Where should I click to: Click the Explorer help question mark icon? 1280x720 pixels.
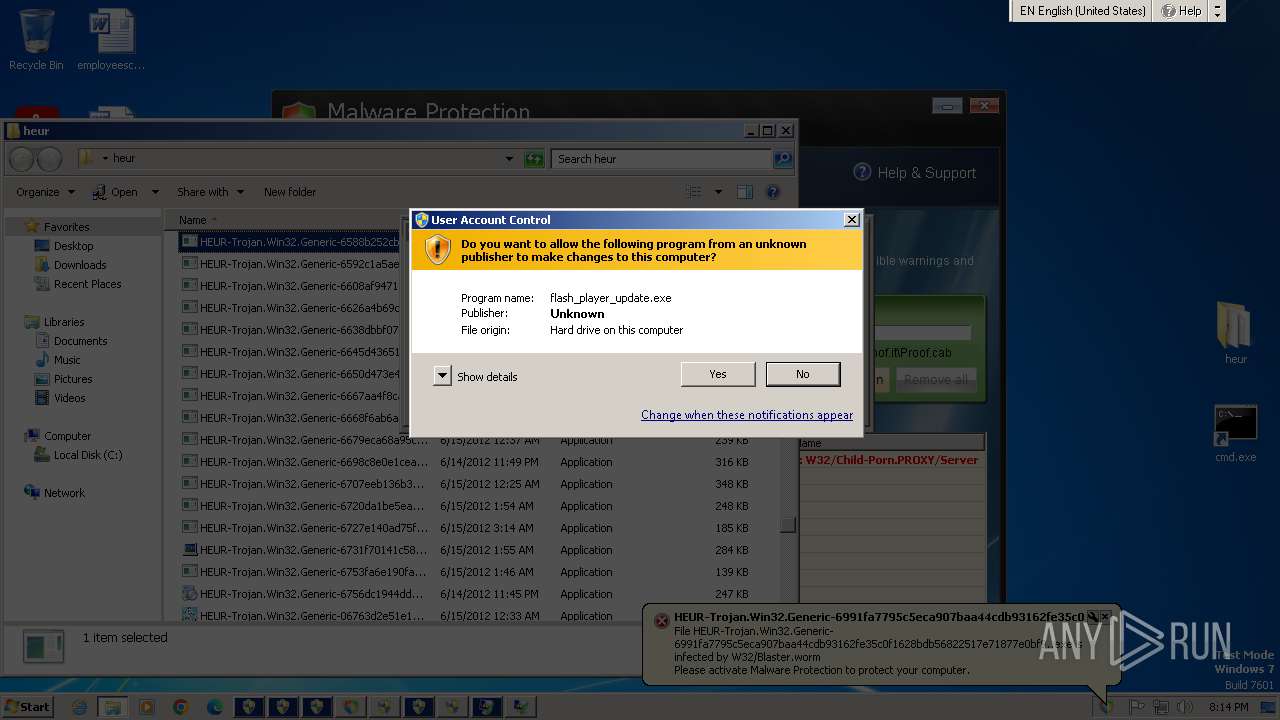coord(772,192)
